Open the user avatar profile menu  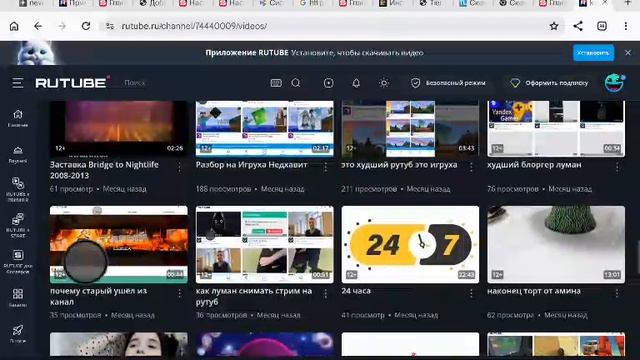[614, 83]
